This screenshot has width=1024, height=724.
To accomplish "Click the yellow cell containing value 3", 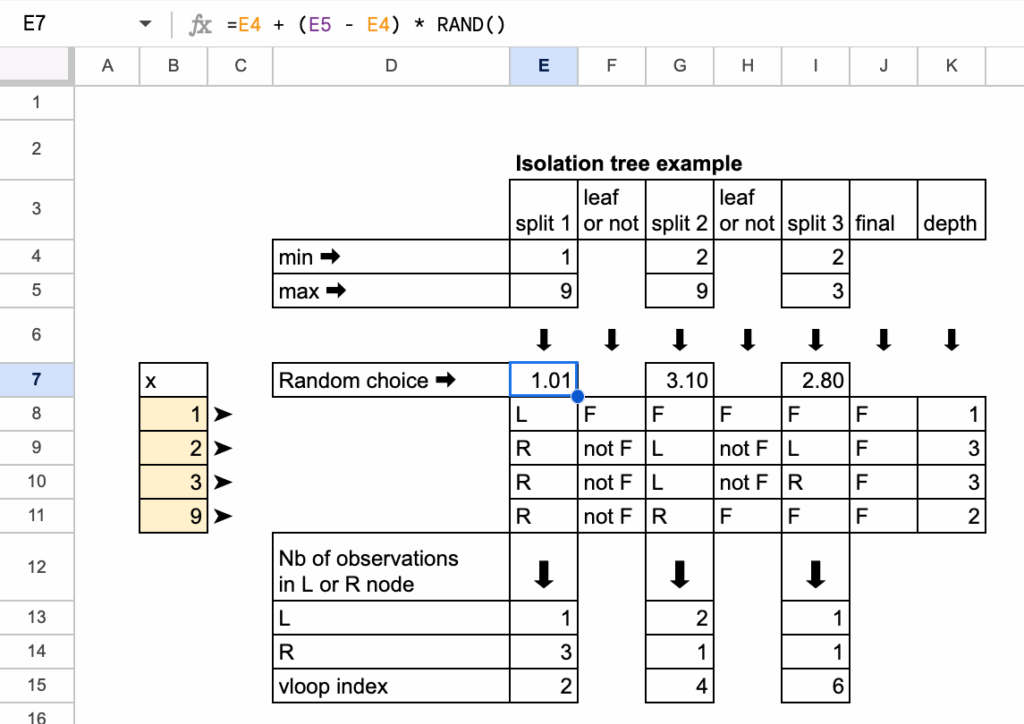I will point(173,482).
